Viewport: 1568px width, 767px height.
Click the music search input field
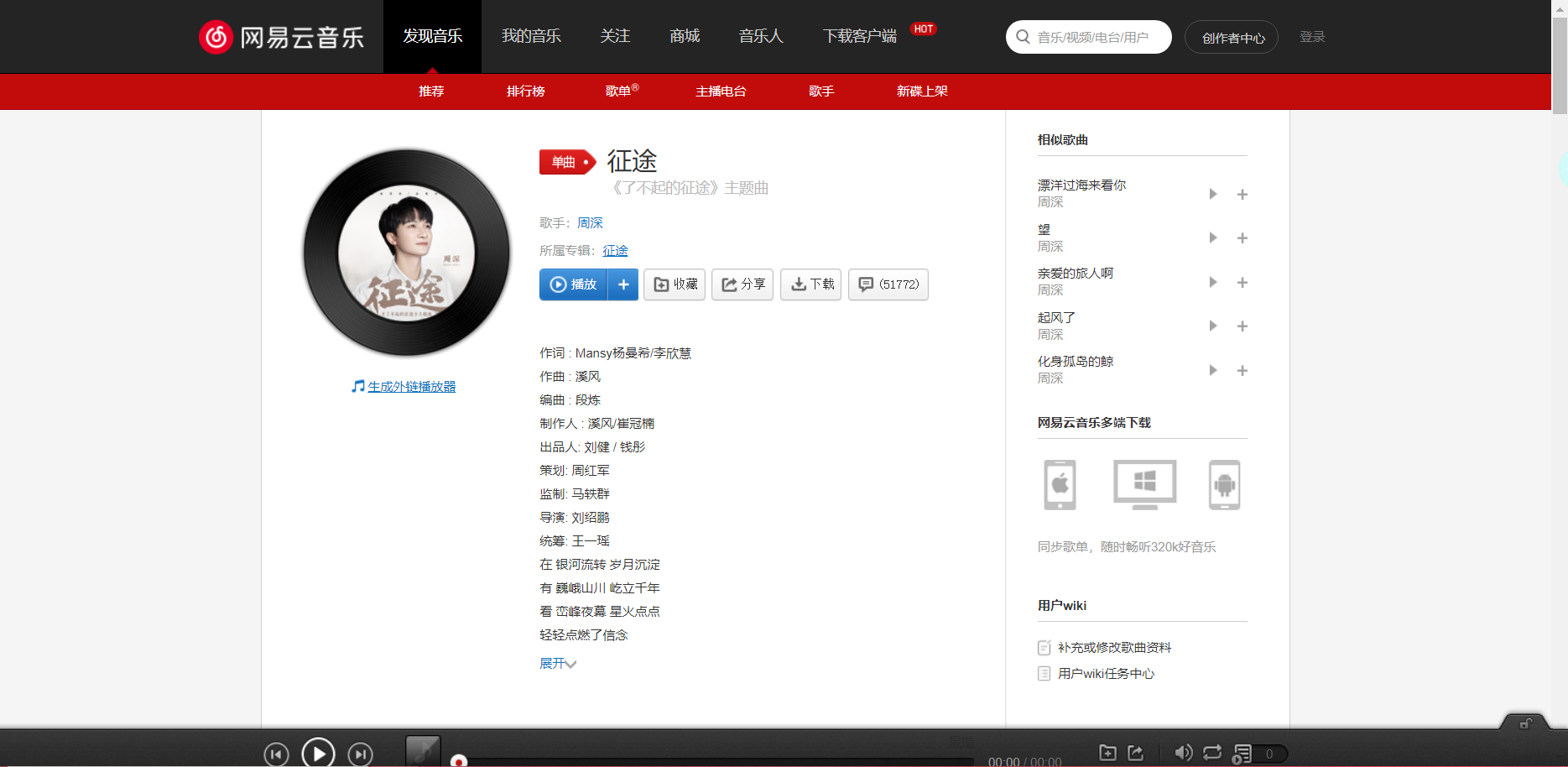point(1091,37)
